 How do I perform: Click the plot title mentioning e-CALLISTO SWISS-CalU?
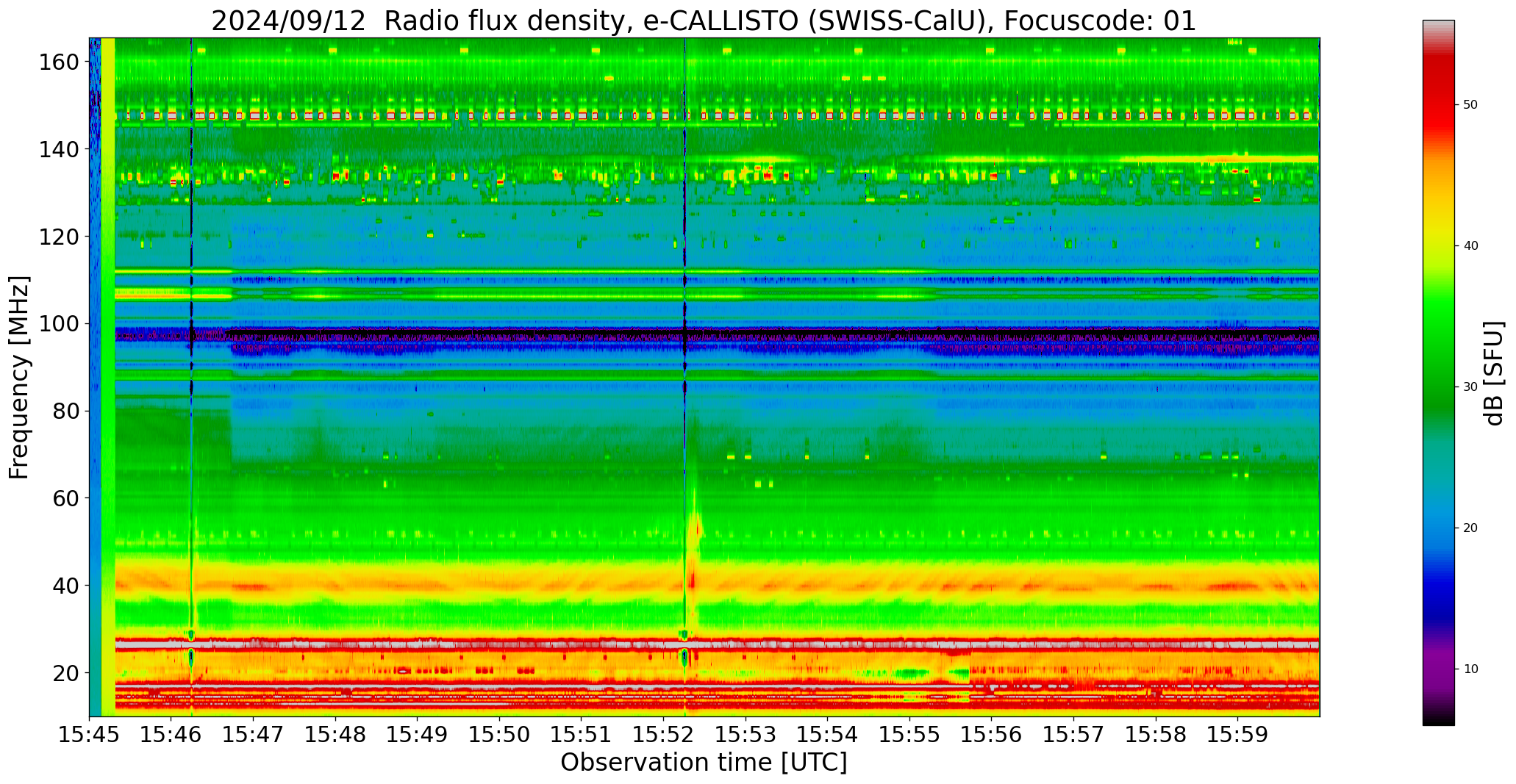point(704,21)
